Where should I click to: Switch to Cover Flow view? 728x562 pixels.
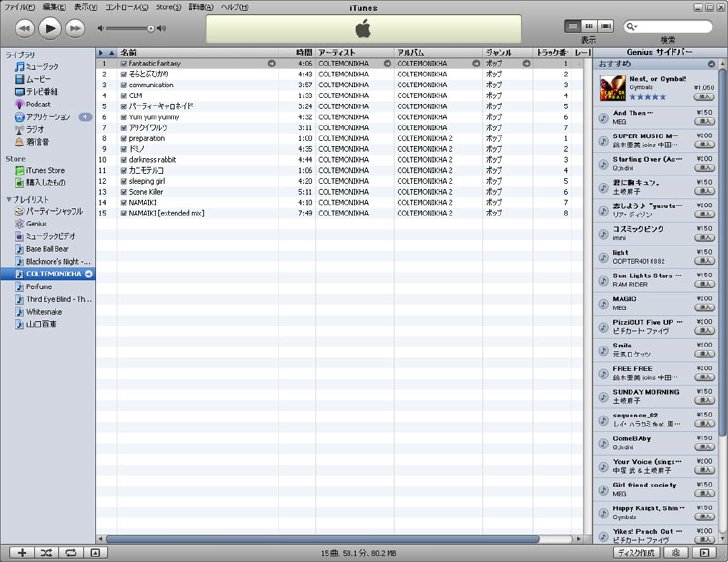(x=605, y=26)
